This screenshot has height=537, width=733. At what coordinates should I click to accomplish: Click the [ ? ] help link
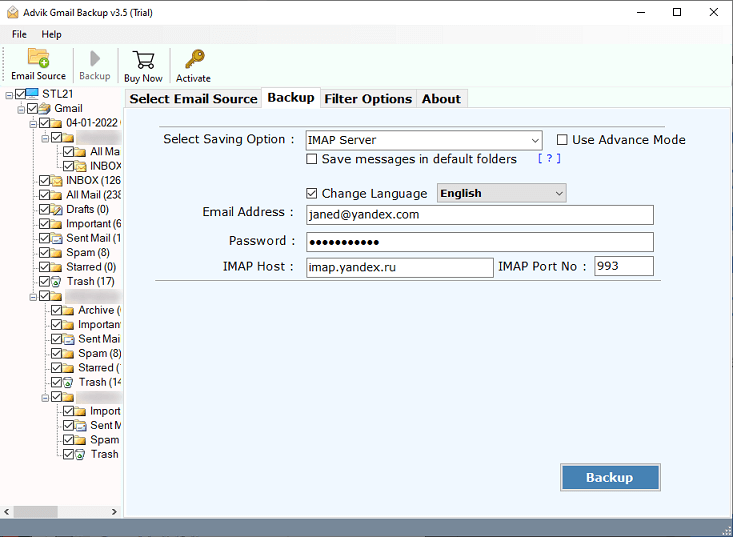pos(549,158)
